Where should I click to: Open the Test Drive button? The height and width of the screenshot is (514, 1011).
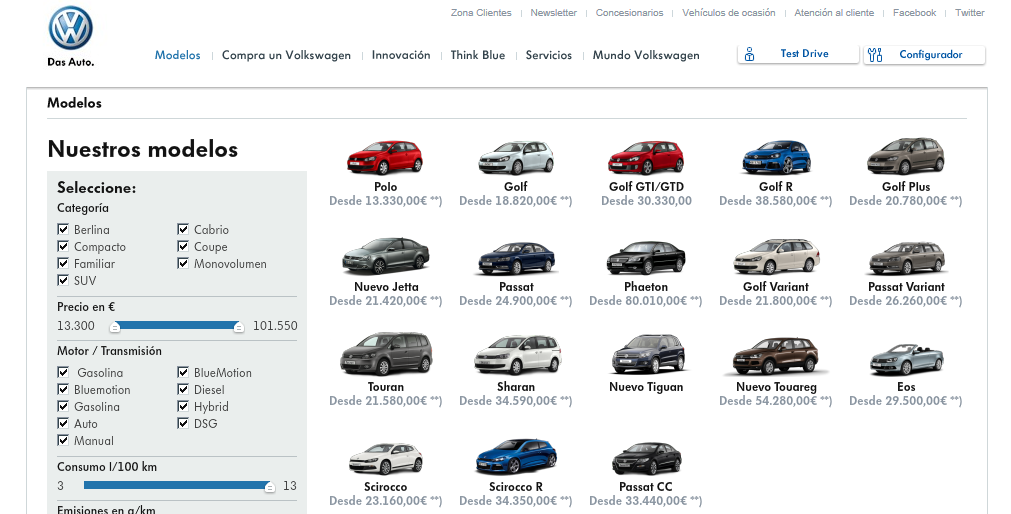[x=798, y=54]
